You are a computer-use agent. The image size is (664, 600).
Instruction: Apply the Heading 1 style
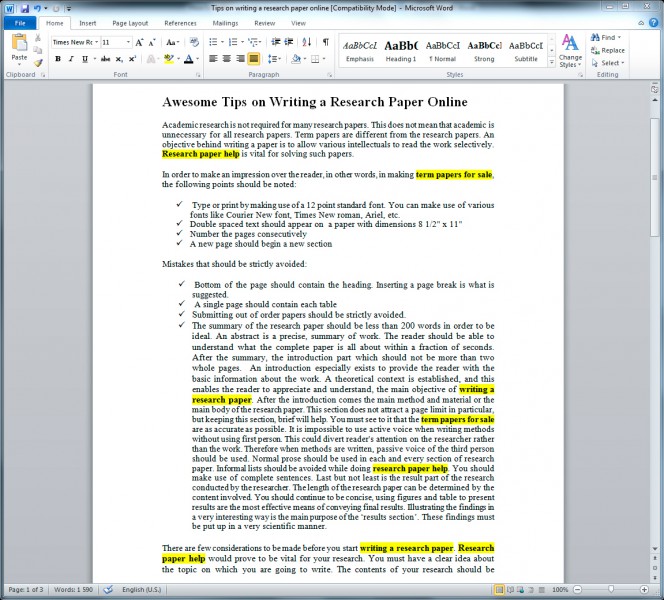point(401,51)
